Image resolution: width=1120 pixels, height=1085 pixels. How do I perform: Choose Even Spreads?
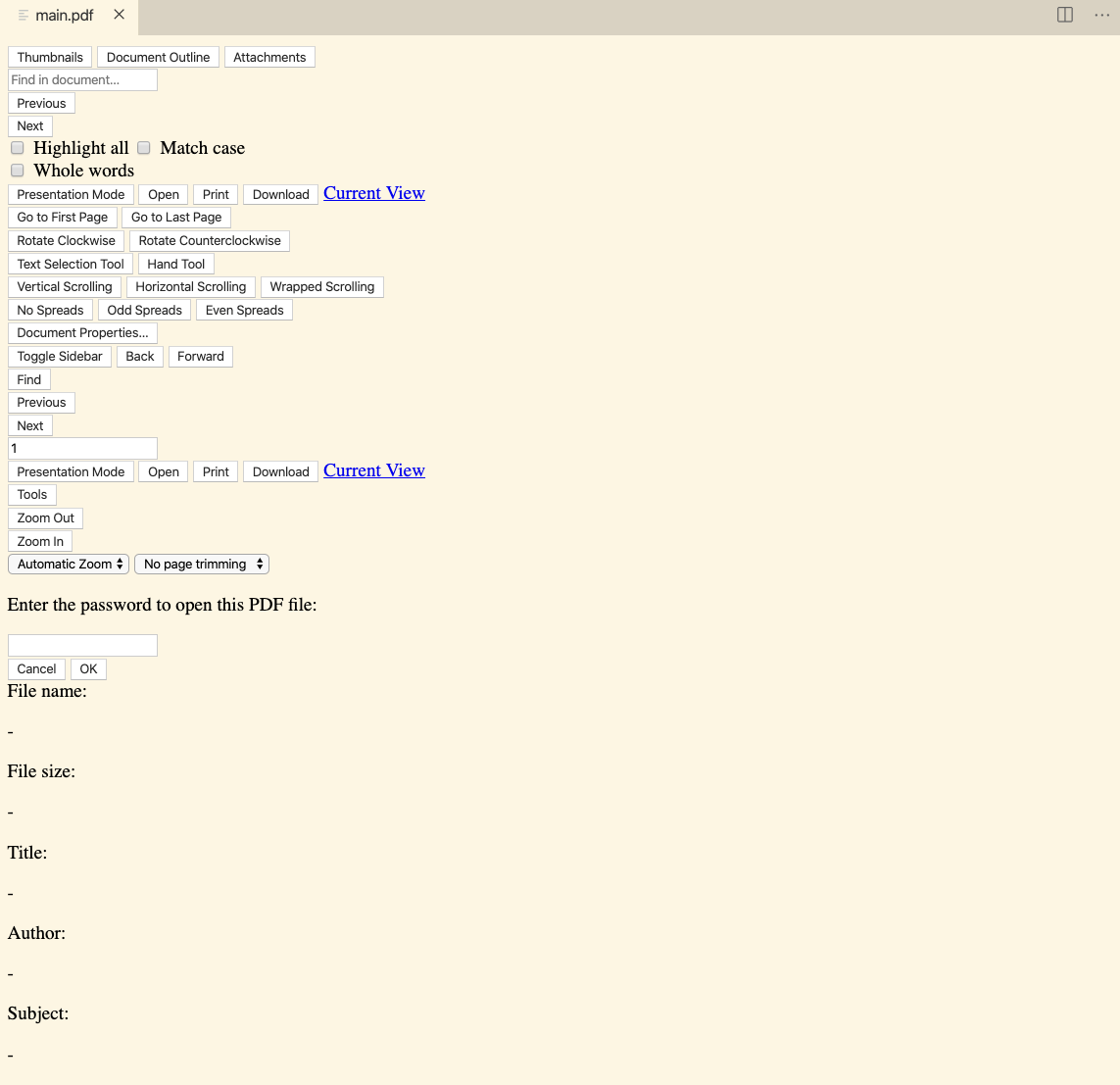coord(244,310)
